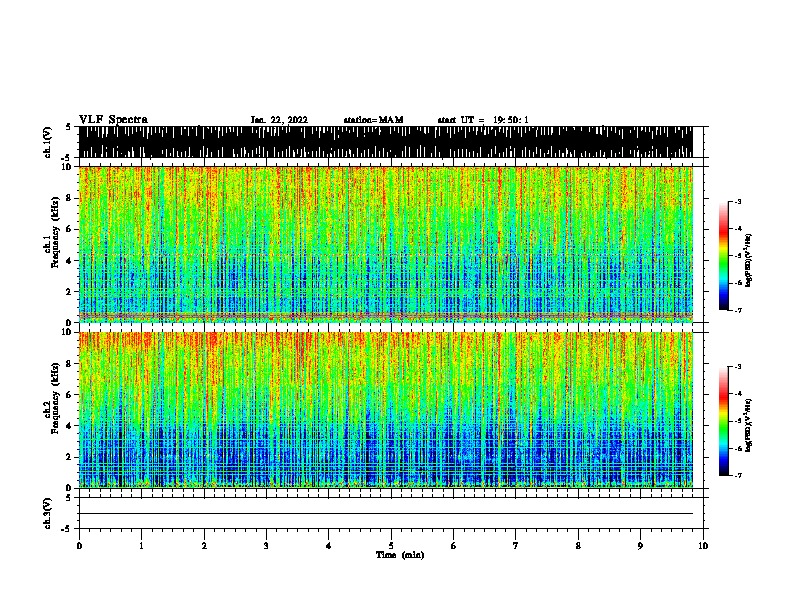Viewport: 792px width, 612px height.
Task: Click the 2 minute time-axis tick label
Action: click(204, 546)
